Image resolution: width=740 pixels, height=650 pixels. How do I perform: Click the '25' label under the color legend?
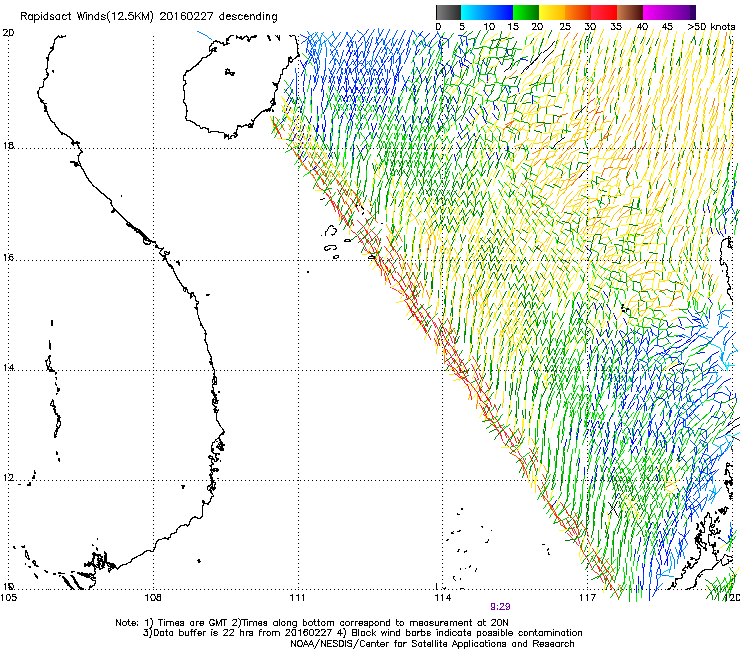click(565, 26)
